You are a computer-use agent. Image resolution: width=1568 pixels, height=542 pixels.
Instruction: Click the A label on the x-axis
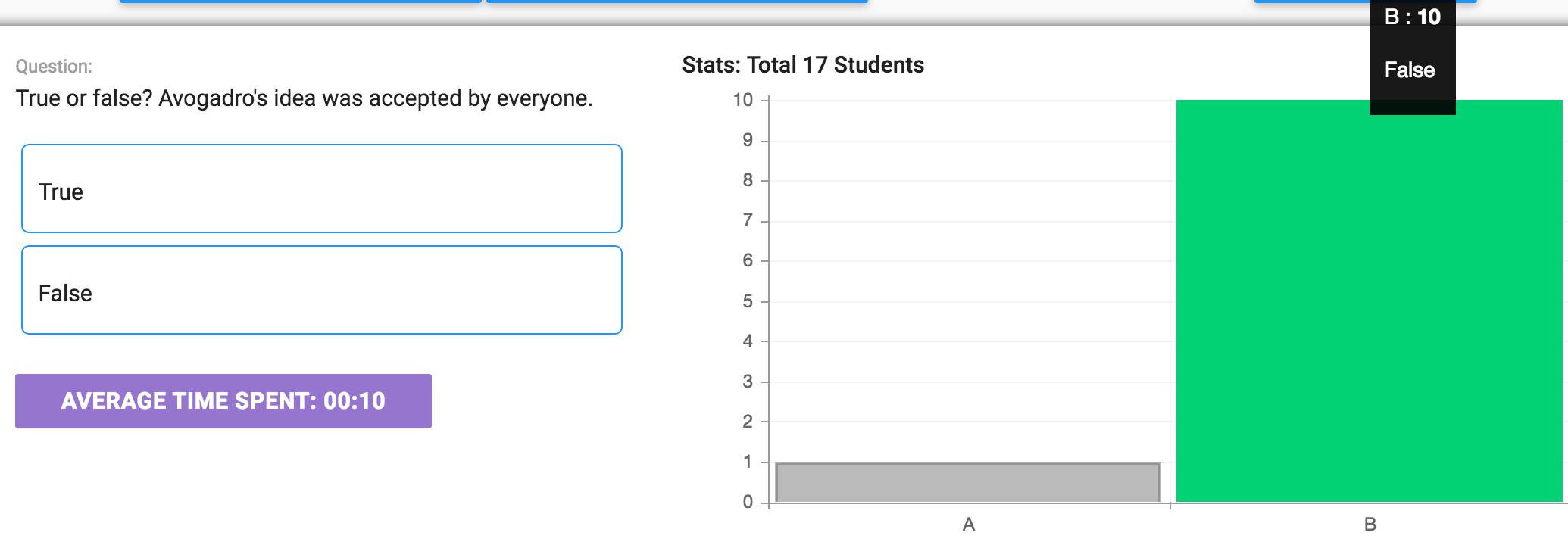tap(968, 524)
